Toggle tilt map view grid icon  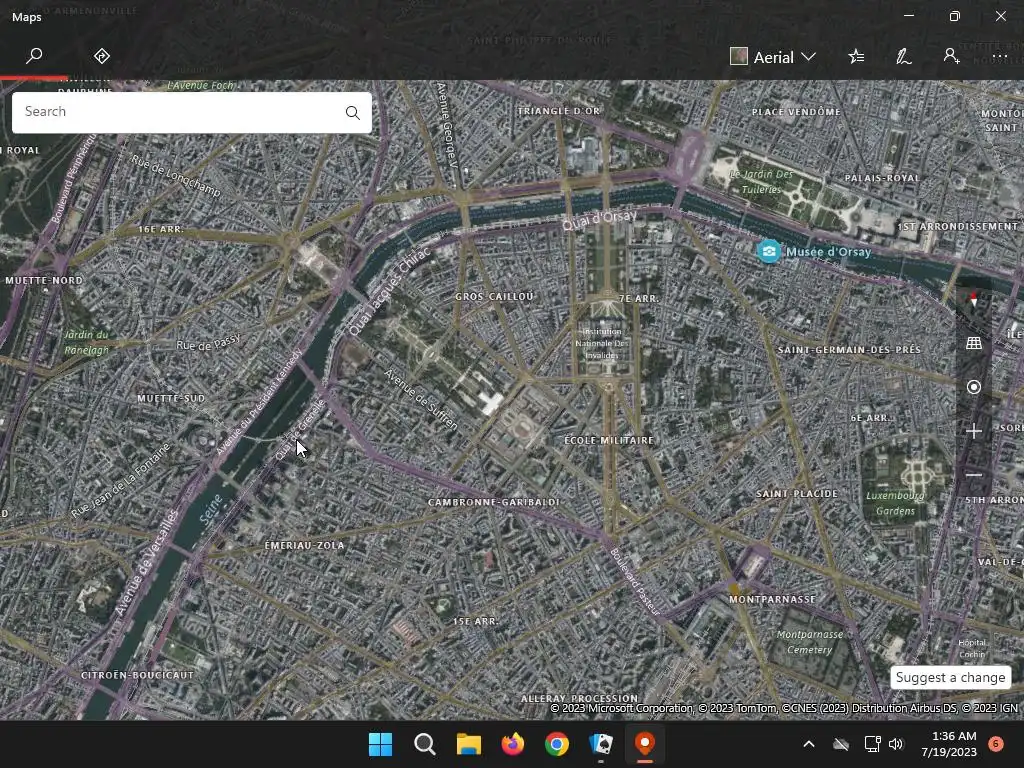[x=974, y=343]
